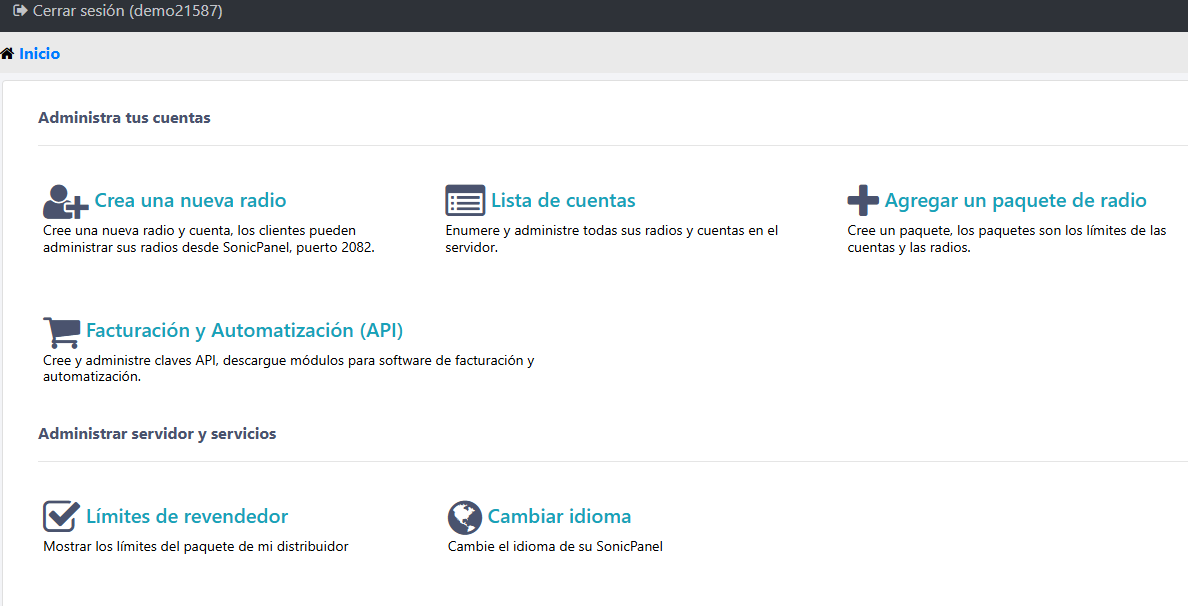
Task: Navigate to Inicio
Action: point(37,53)
